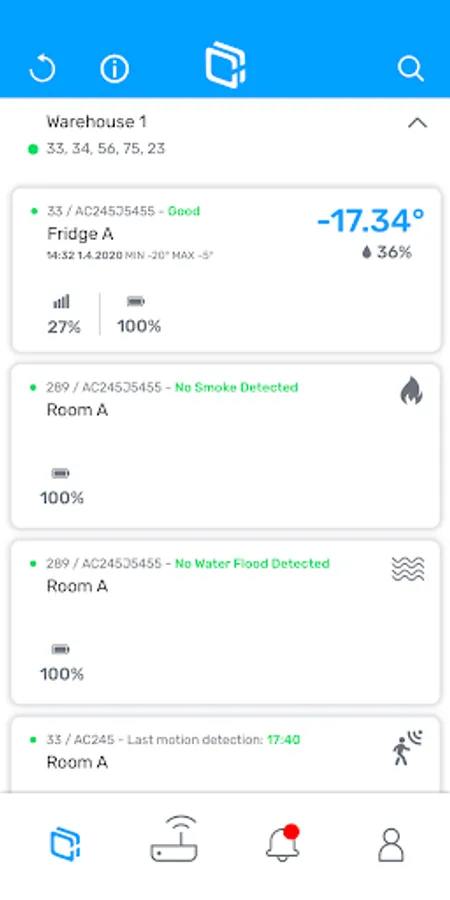Viewport: 450px width, 900px height.
Task: Open the info circle icon
Action: coord(115,69)
